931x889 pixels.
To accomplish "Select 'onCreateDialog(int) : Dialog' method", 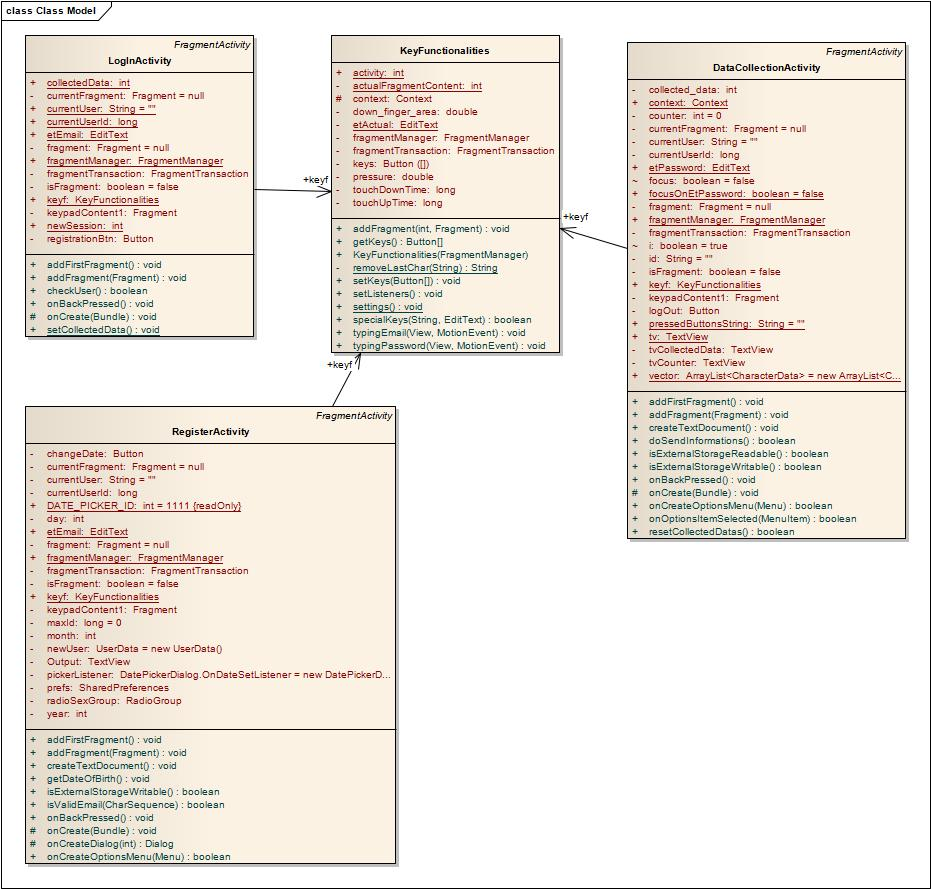I will click(110, 845).
